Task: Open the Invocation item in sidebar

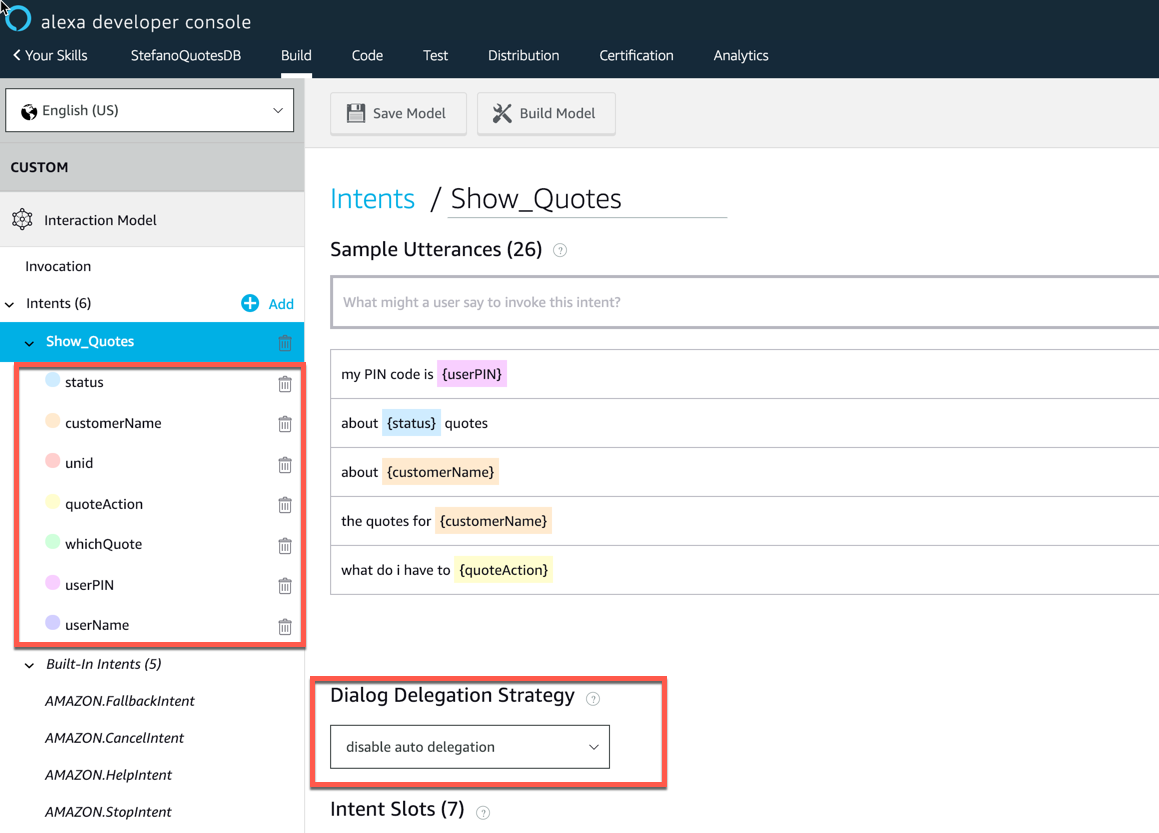Action: point(58,266)
